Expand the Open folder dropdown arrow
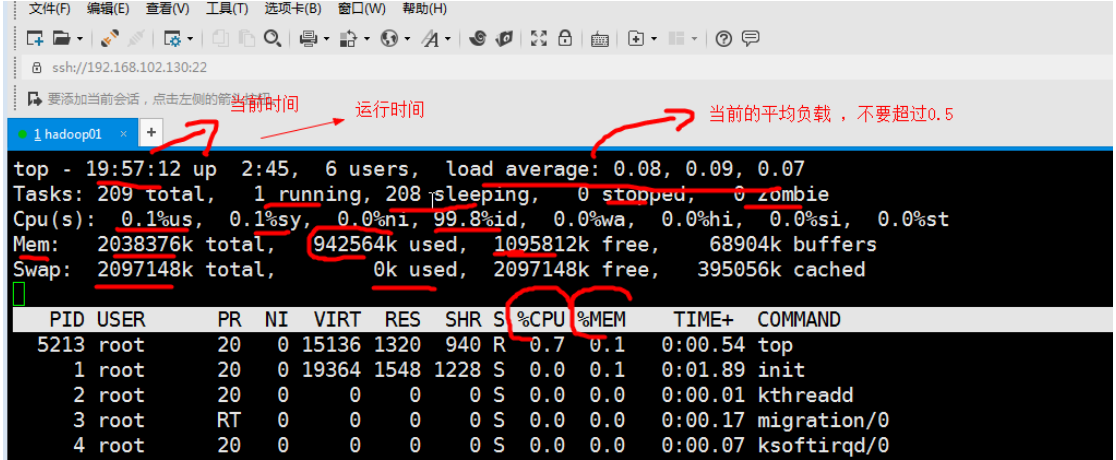Image resolution: width=1116 pixels, height=460 pixels. click(79, 39)
